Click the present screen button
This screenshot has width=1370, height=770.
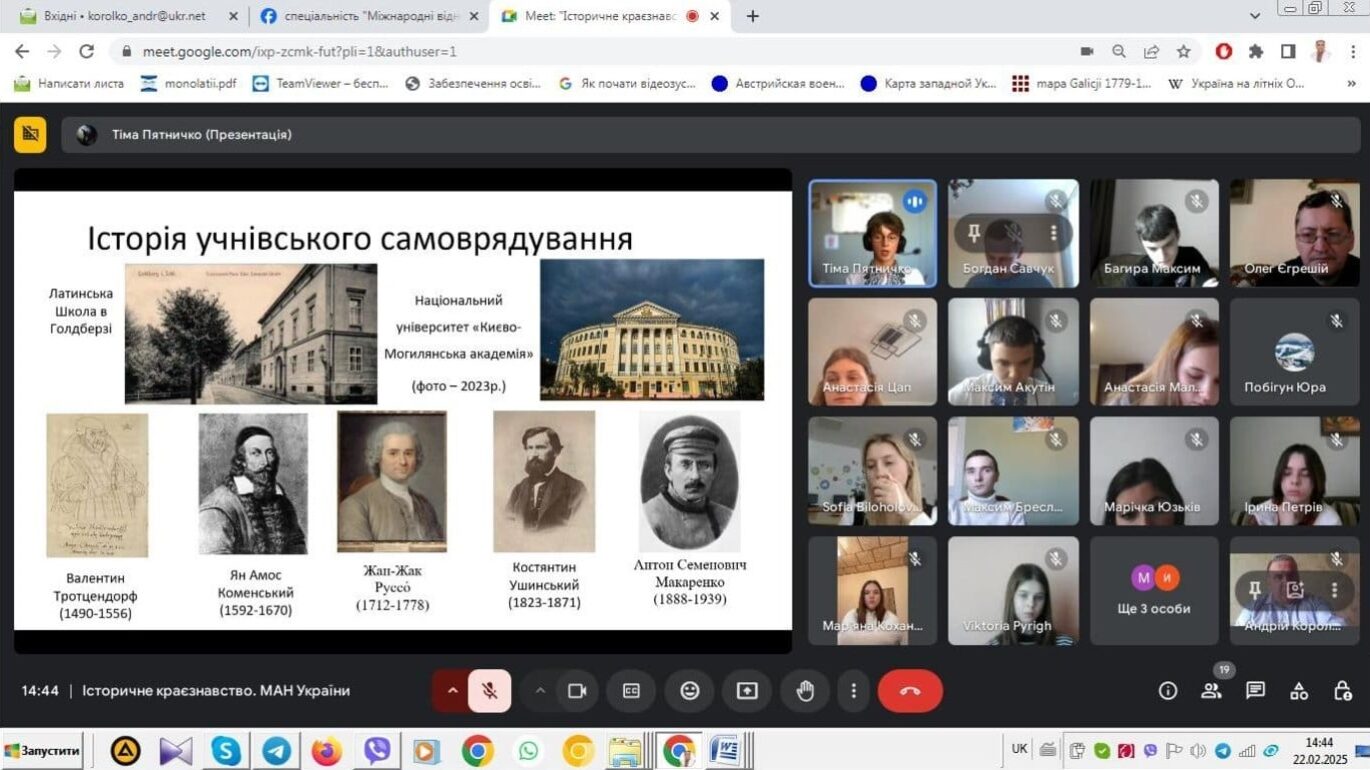(x=747, y=691)
